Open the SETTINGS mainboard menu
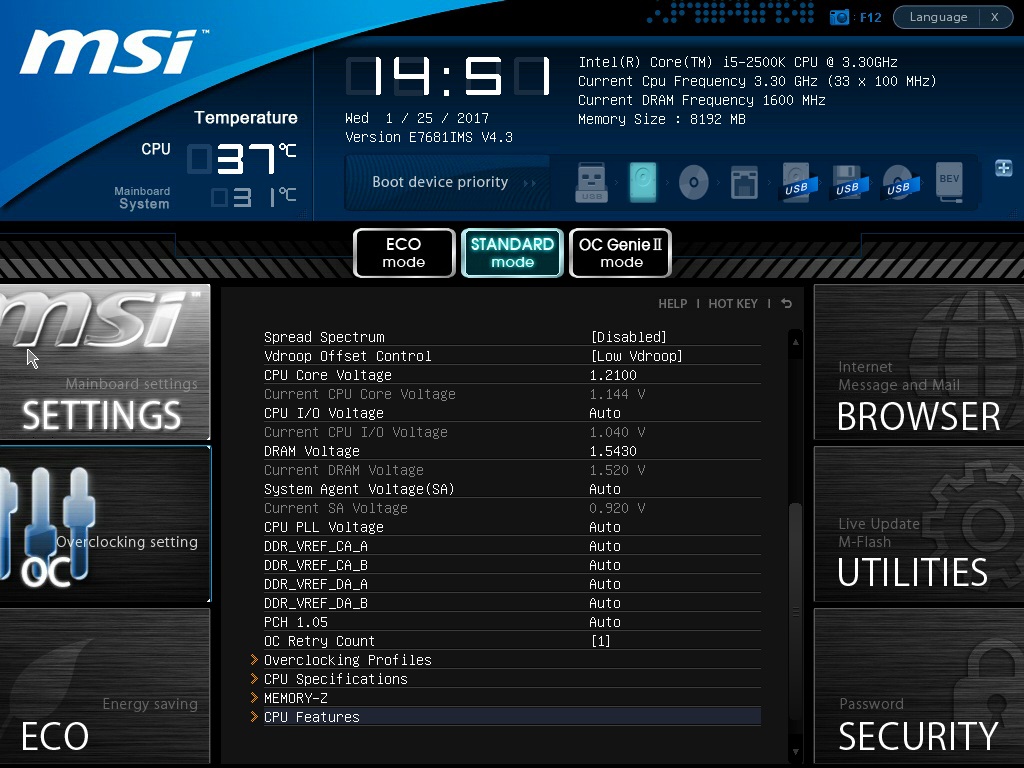This screenshot has height=768, width=1024. tap(105, 362)
